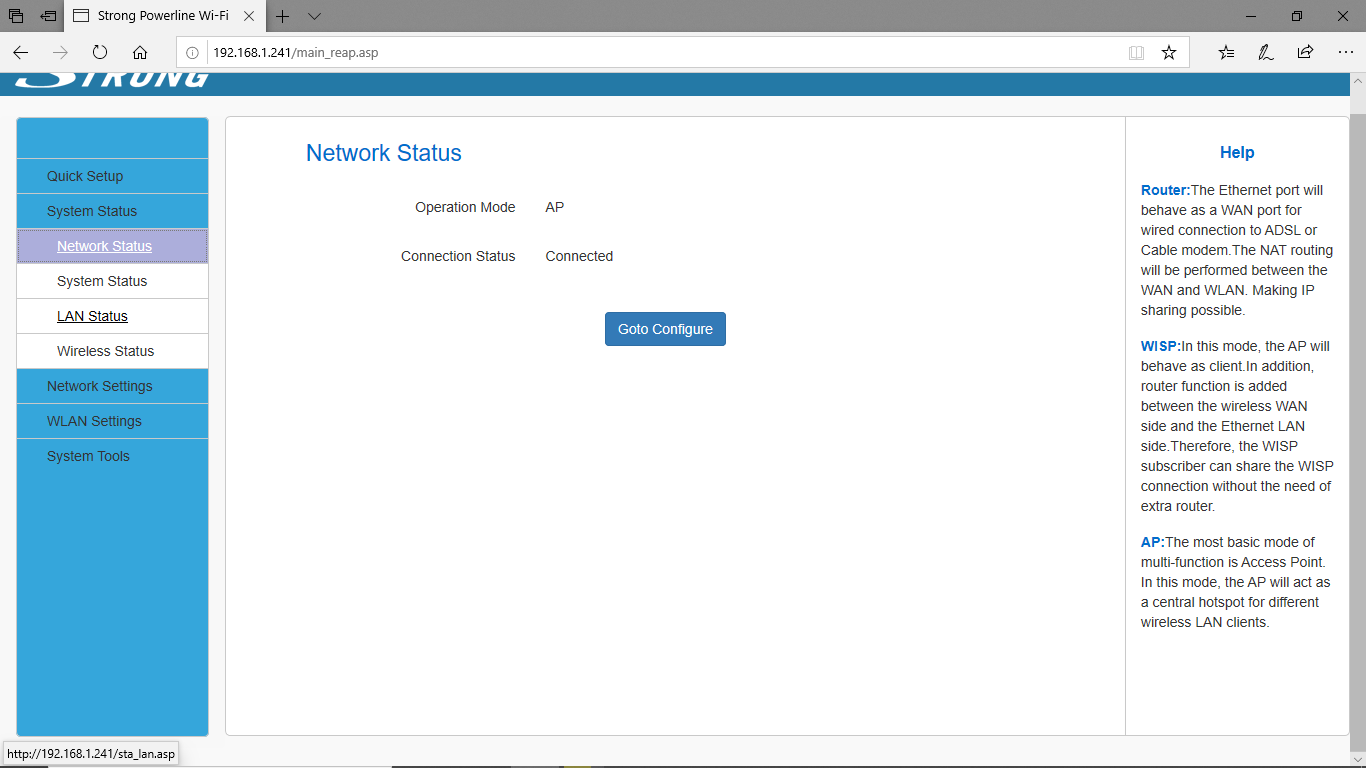Image resolution: width=1366 pixels, height=768 pixels.
Task: Open the Favorites hub icon
Action: tap(1226, 52)
